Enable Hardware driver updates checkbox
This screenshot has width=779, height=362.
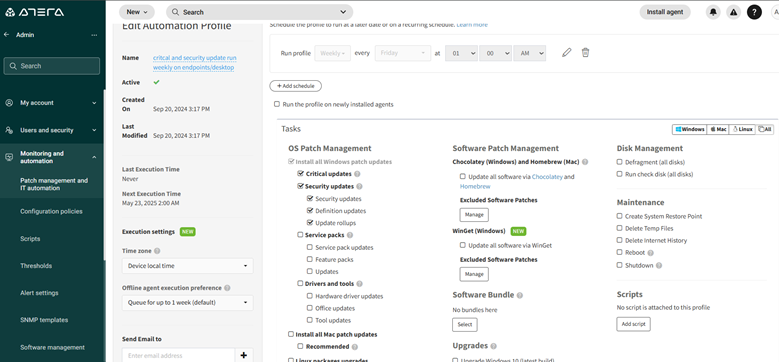310,296
